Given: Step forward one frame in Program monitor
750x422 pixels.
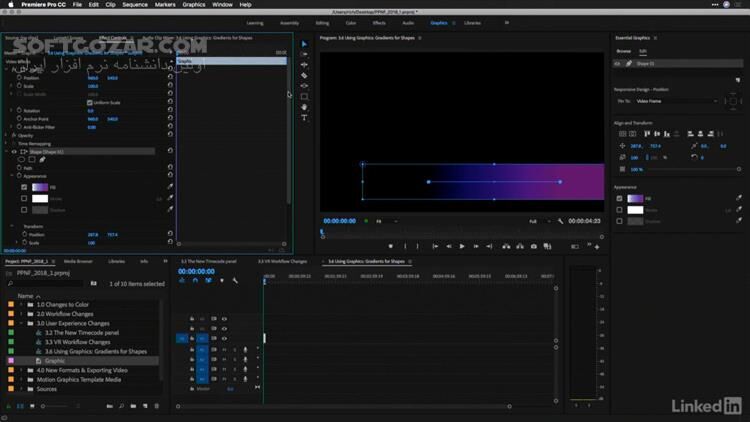Looking at the screenshot, I should 476,246.
